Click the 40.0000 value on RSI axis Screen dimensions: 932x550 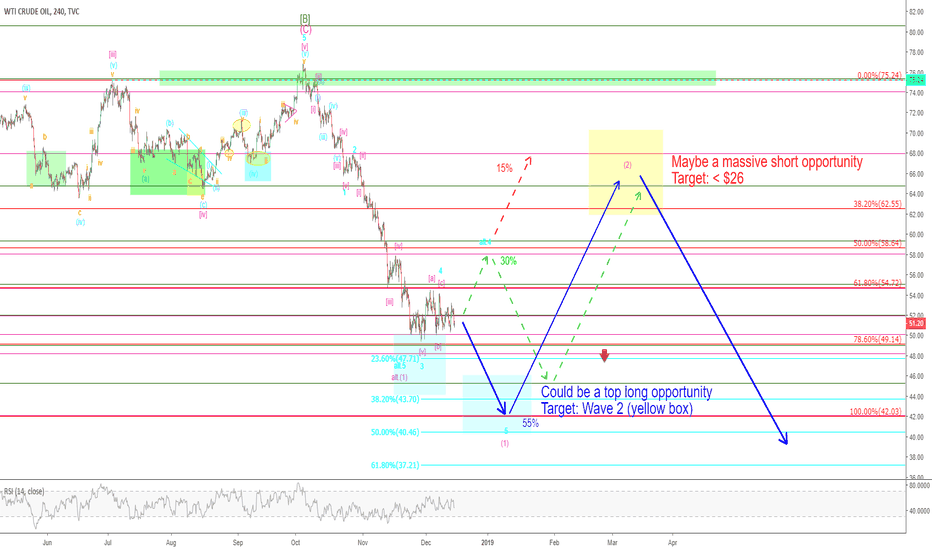(919, 510)
